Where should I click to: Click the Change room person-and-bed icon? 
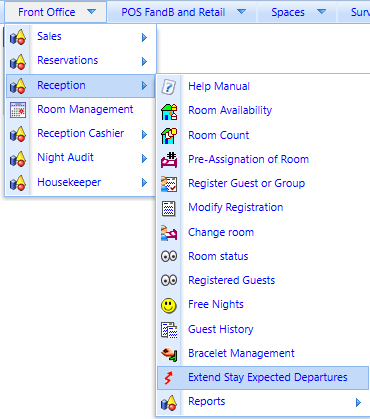[169, 233]
